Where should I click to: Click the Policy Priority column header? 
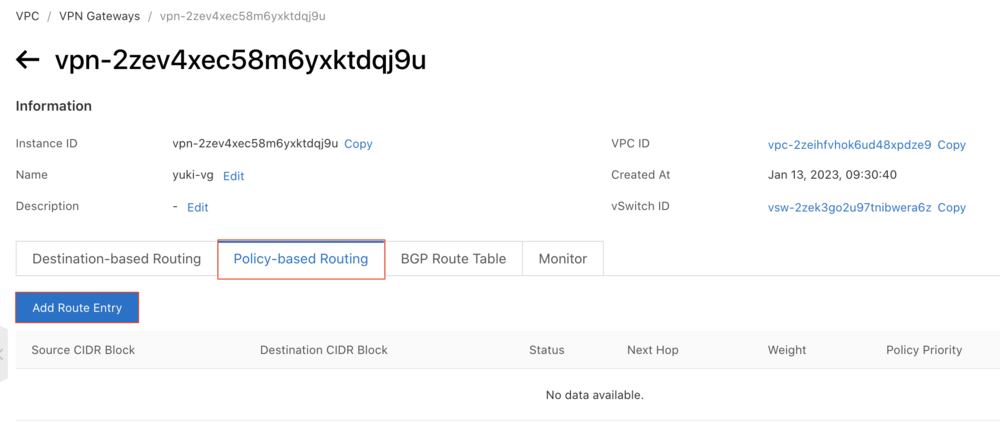tap(923, 350)
